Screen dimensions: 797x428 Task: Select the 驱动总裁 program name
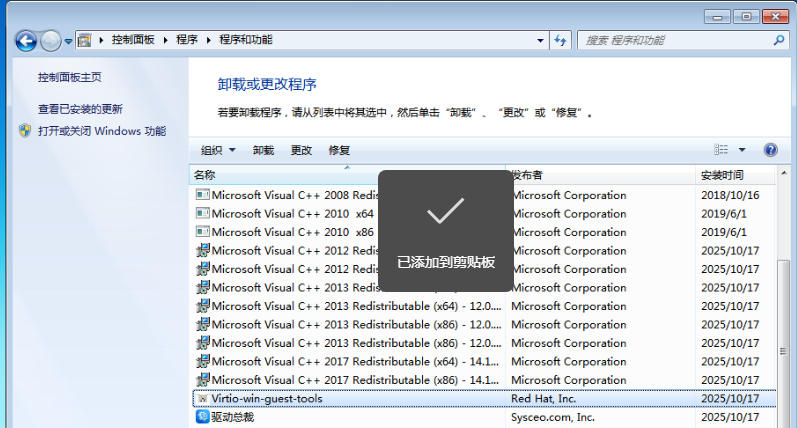pos(232,417)
